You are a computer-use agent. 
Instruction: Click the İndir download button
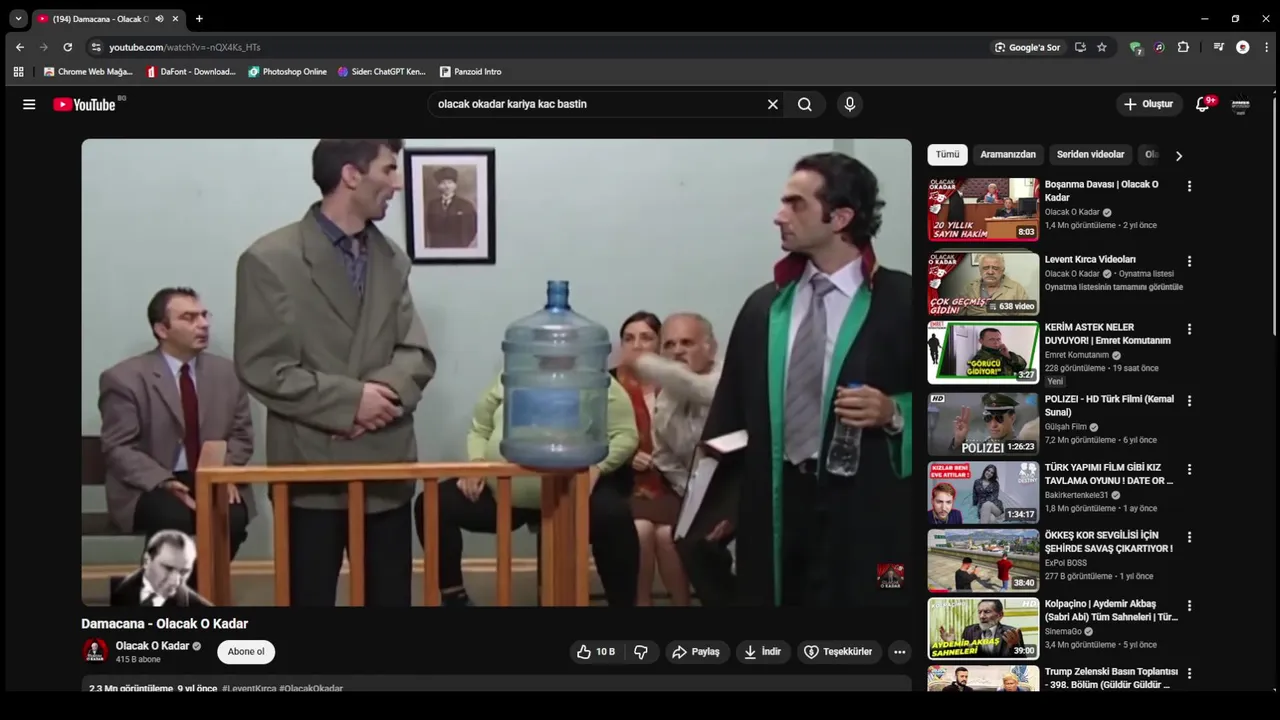point(762,652)
